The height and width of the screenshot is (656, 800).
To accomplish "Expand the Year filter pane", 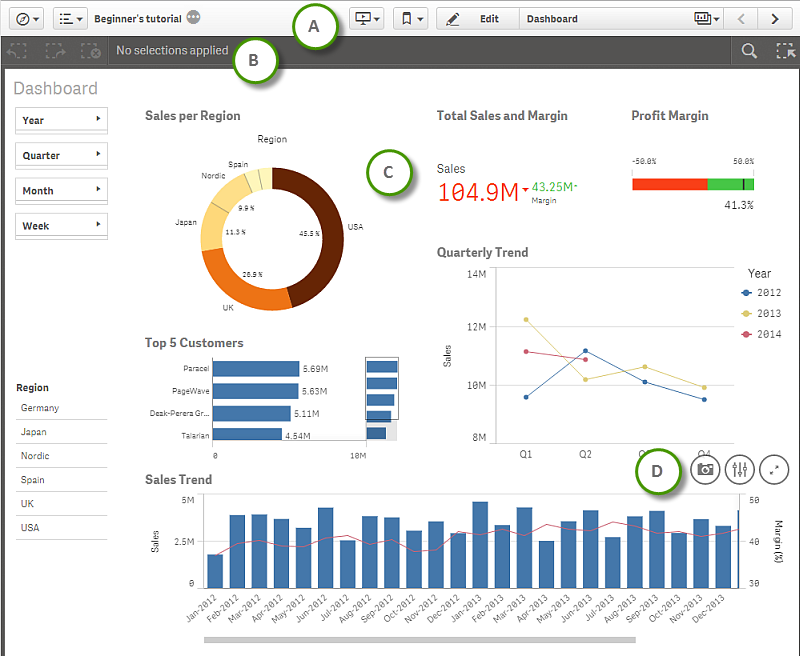I will coord(61,120).
